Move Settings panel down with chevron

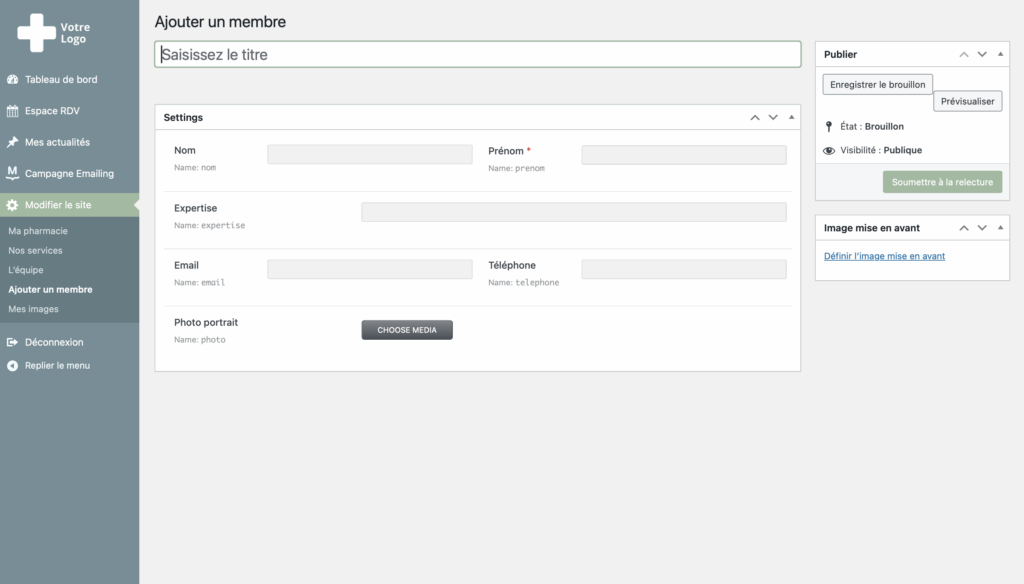(773, 118)
